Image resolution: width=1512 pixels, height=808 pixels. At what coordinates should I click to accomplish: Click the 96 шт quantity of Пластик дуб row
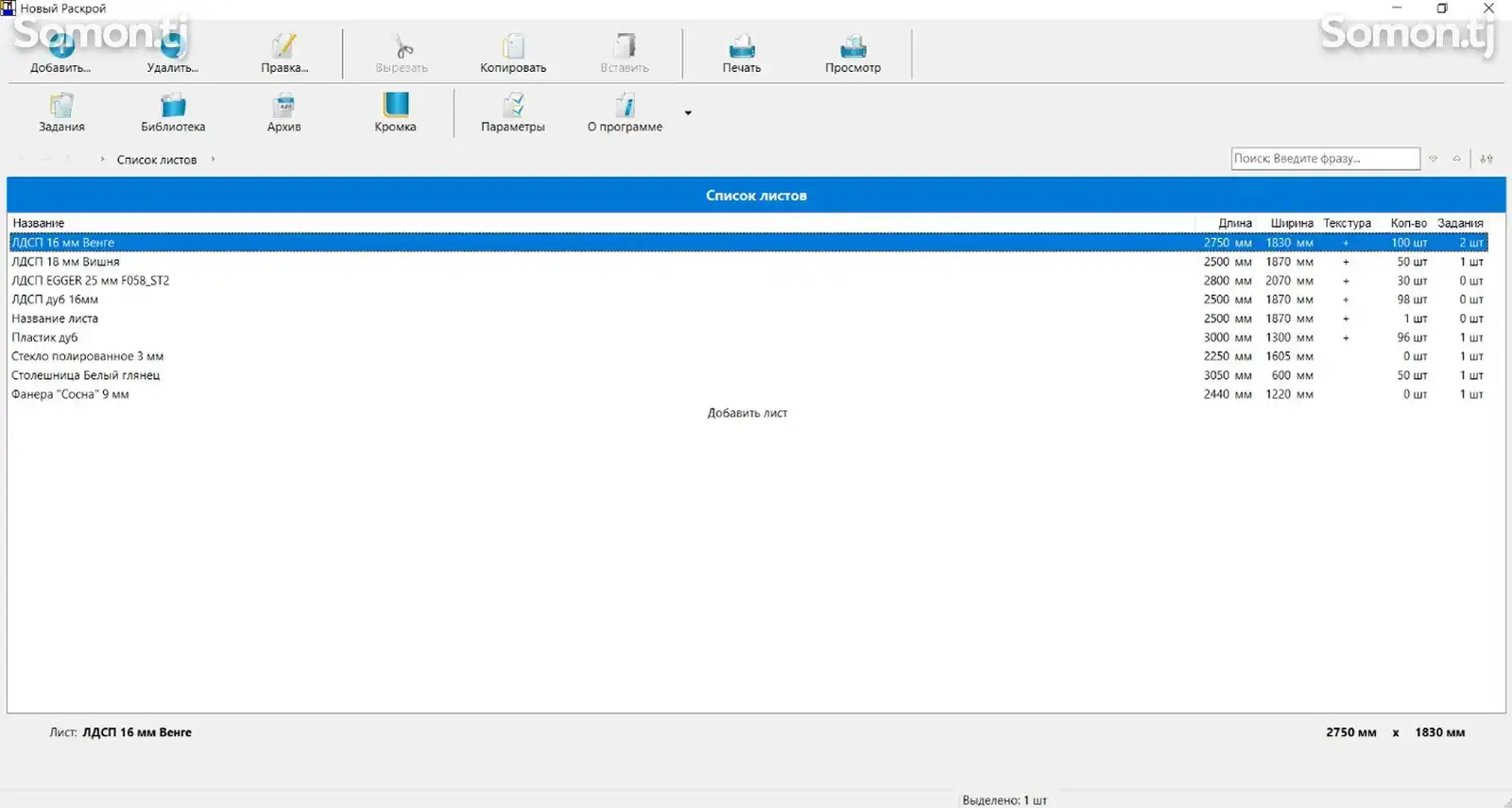pos(1412,337)
